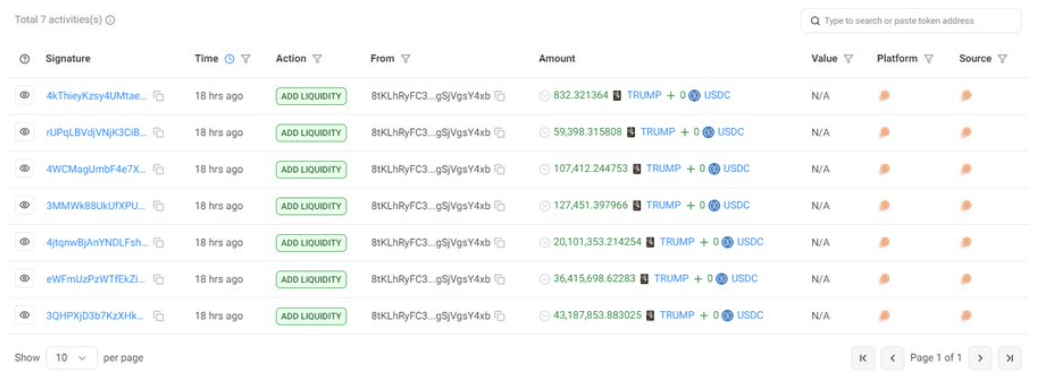Copy From address in the 832.321364 TRUMP row
1040x376 pixels.
tap(499, 96)
